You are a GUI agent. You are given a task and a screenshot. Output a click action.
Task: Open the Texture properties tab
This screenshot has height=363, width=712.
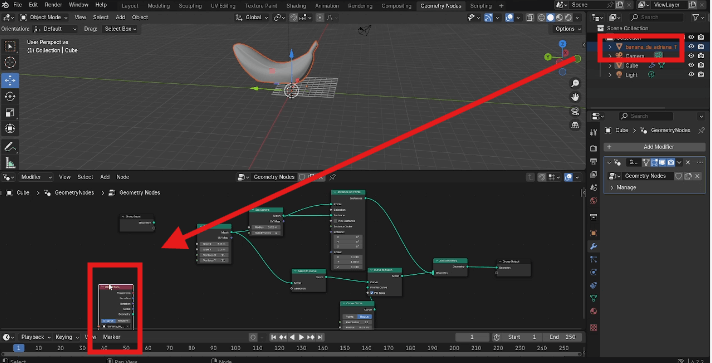click(593, 327)
